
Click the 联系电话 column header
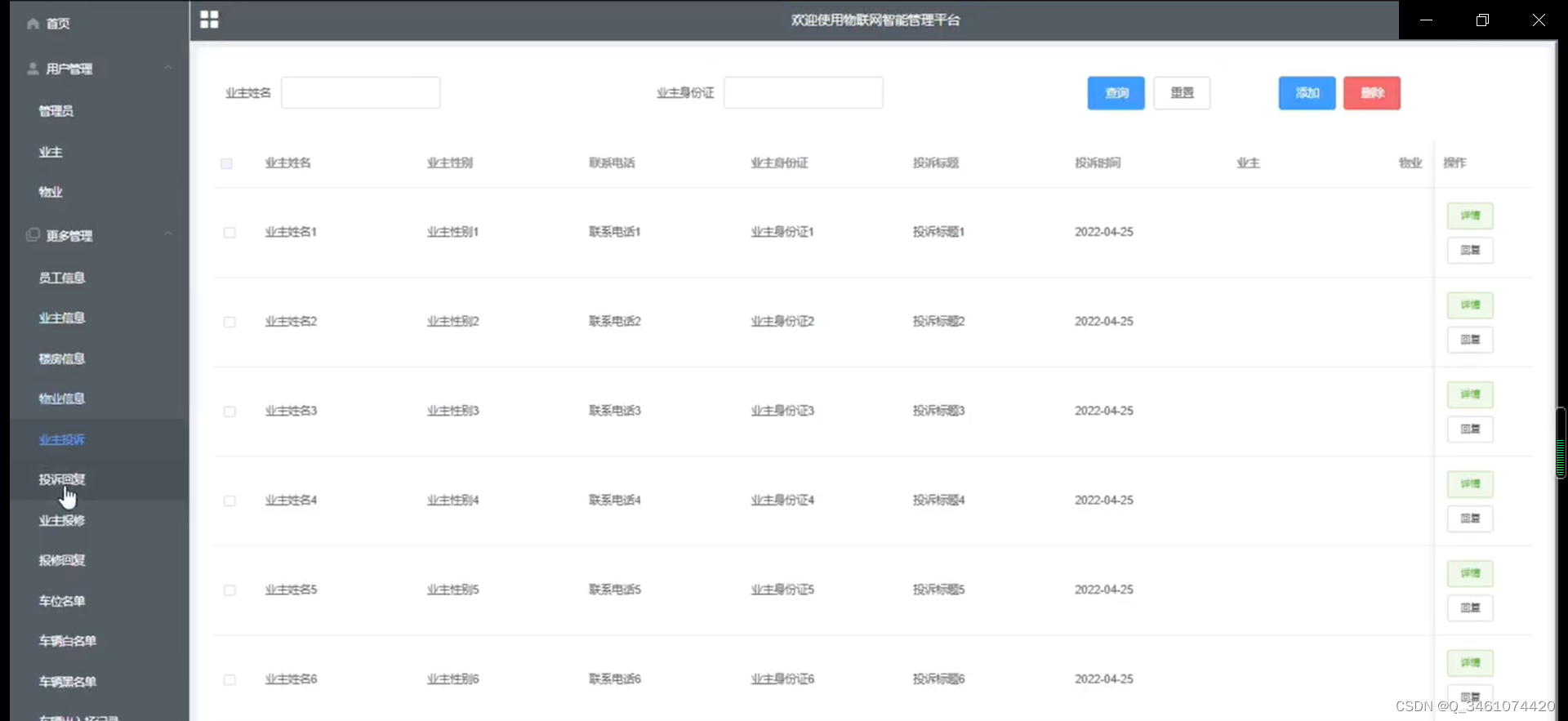pyautogui.click(x=612, y=163)
